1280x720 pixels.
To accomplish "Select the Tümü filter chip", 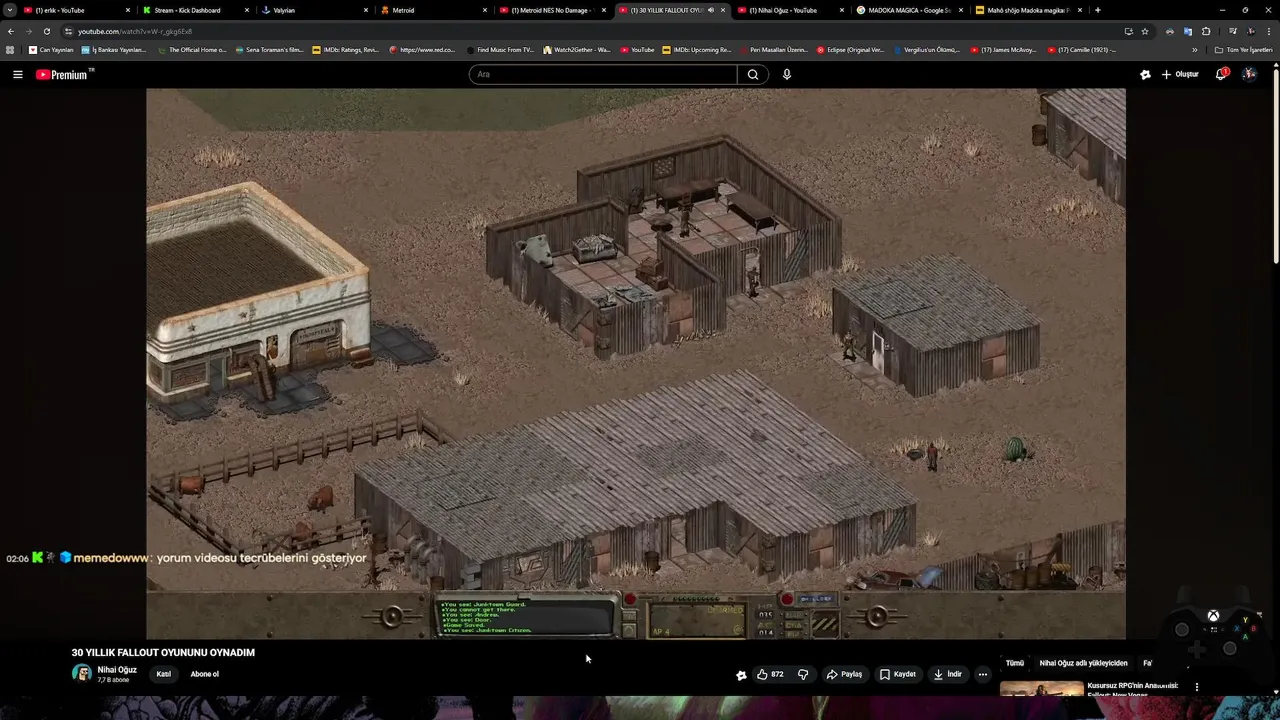I will (x=1015, y=663).
